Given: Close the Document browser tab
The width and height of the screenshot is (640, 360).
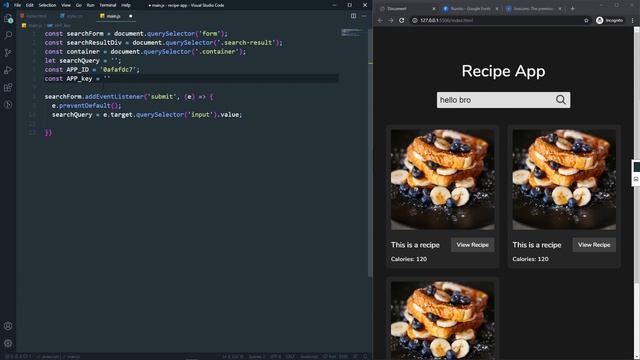Looking at the screenshot, I should point(433,9).
